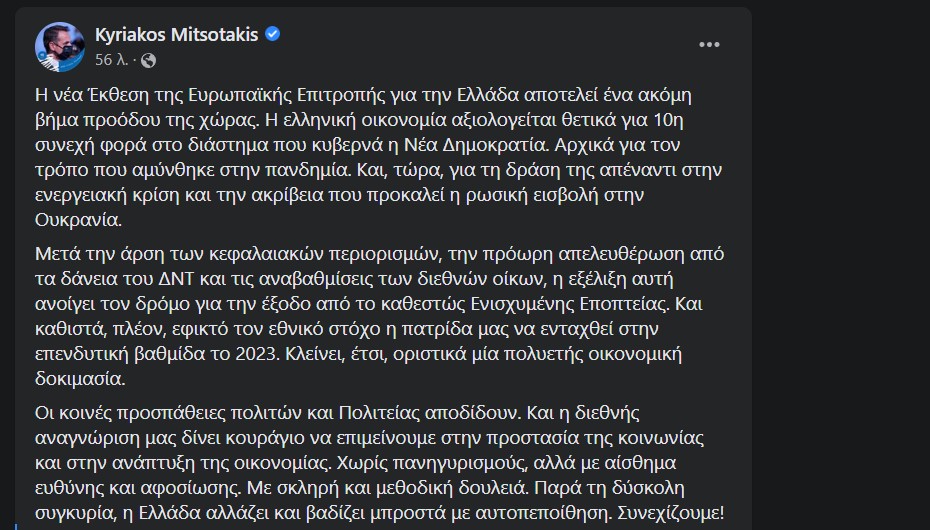The height and width of the screenshot is (530, 930).
Task: Click the word "Ουκρανία." ending first paragraph
Action: click(x=78, y=219)
